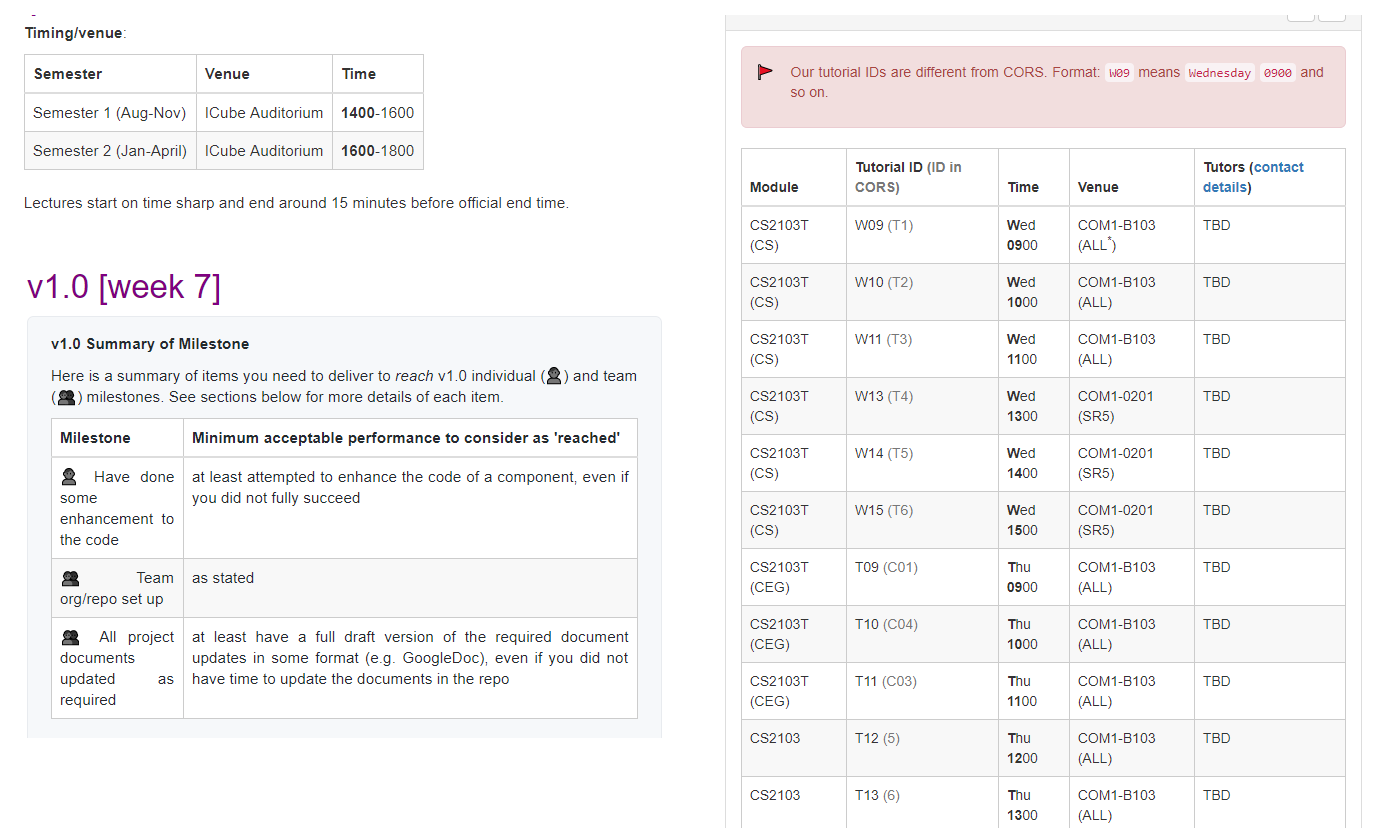Click the '0900' code badge in the notice
This screenshot has height=839, width=1392.
[x=1277, y=73]
